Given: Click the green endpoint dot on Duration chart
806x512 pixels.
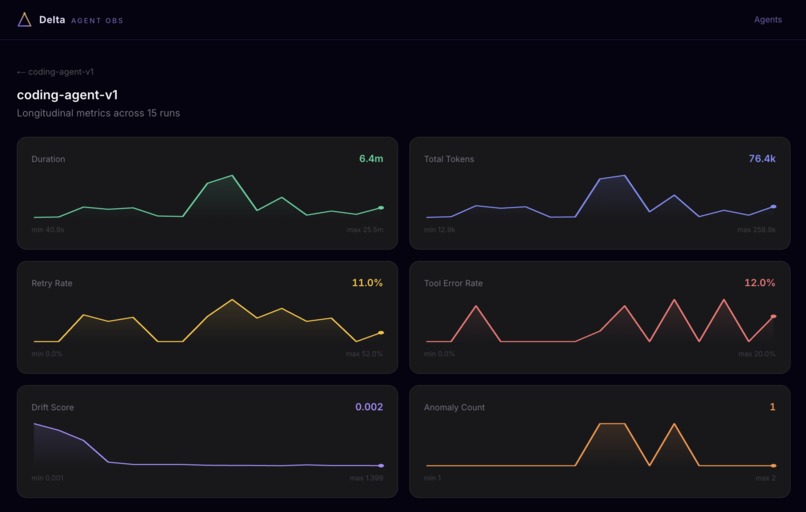Looking at the screenshot, I should point(381,208).
